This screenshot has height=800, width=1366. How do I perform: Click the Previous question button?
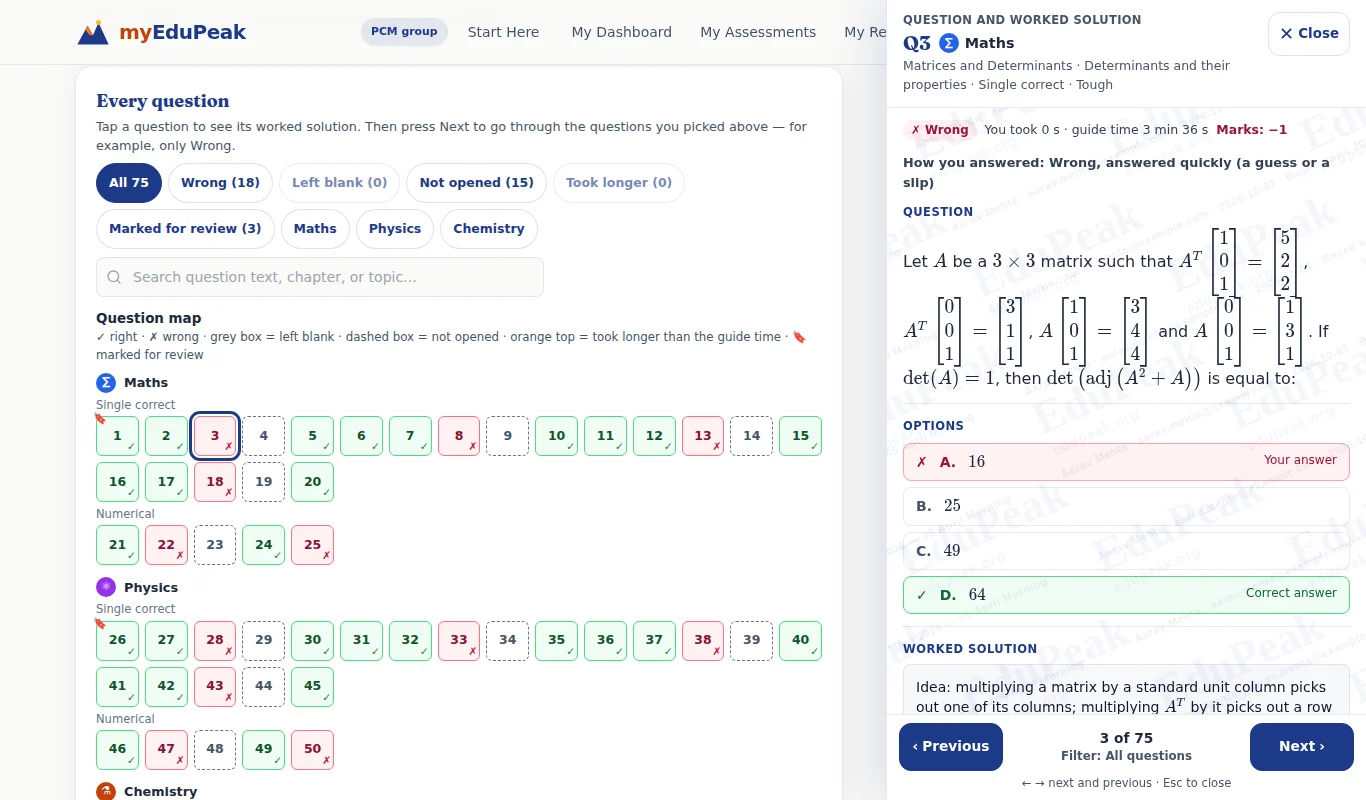[x=950, y=747]
